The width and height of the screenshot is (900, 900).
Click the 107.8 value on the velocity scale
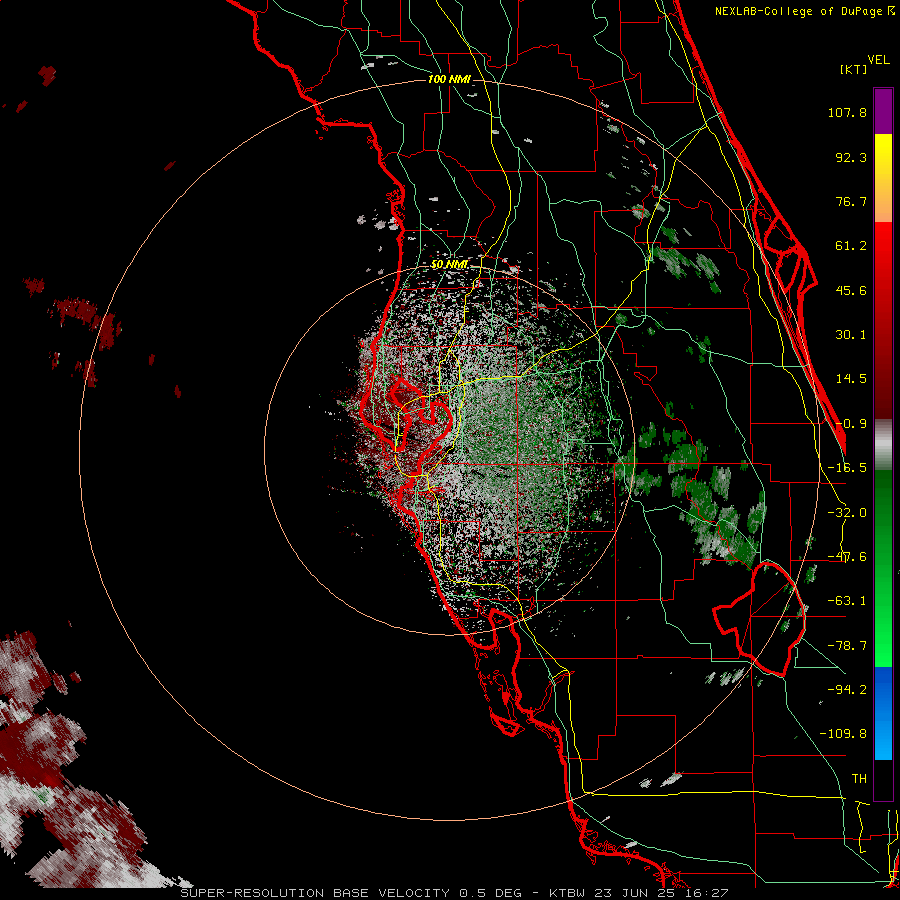(847, 112)
